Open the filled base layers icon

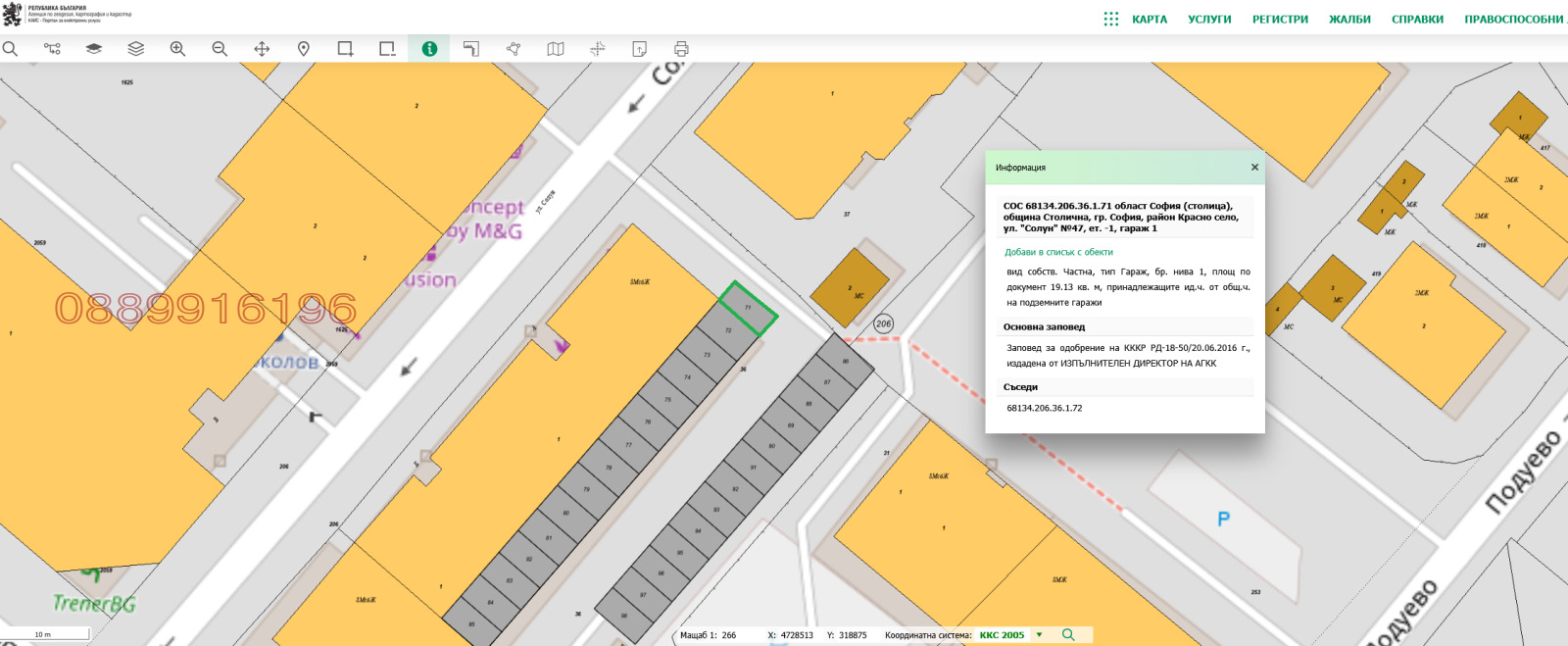coord(94,49)
